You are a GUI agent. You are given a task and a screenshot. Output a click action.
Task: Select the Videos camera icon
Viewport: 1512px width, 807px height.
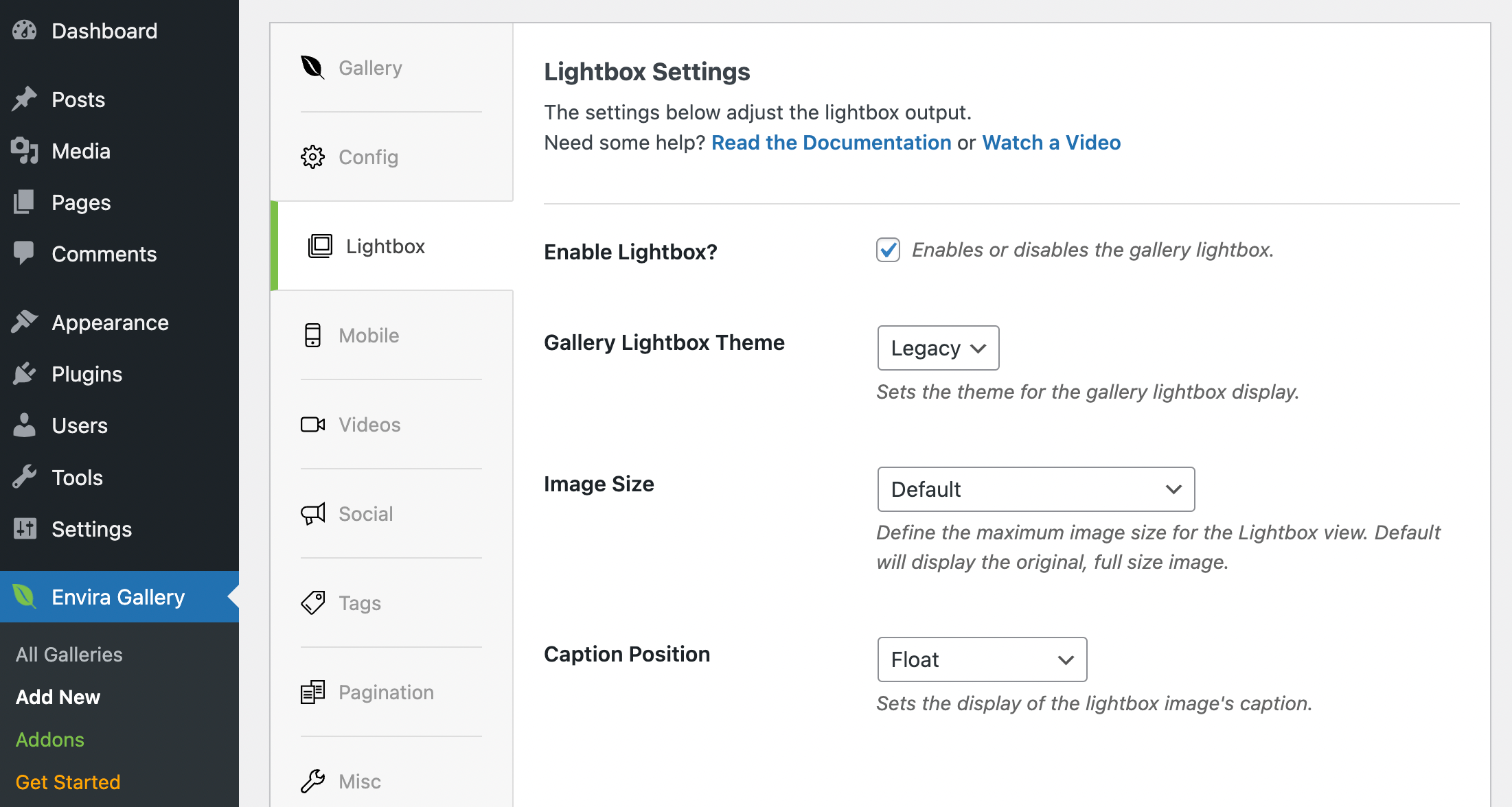click(313, 424)
